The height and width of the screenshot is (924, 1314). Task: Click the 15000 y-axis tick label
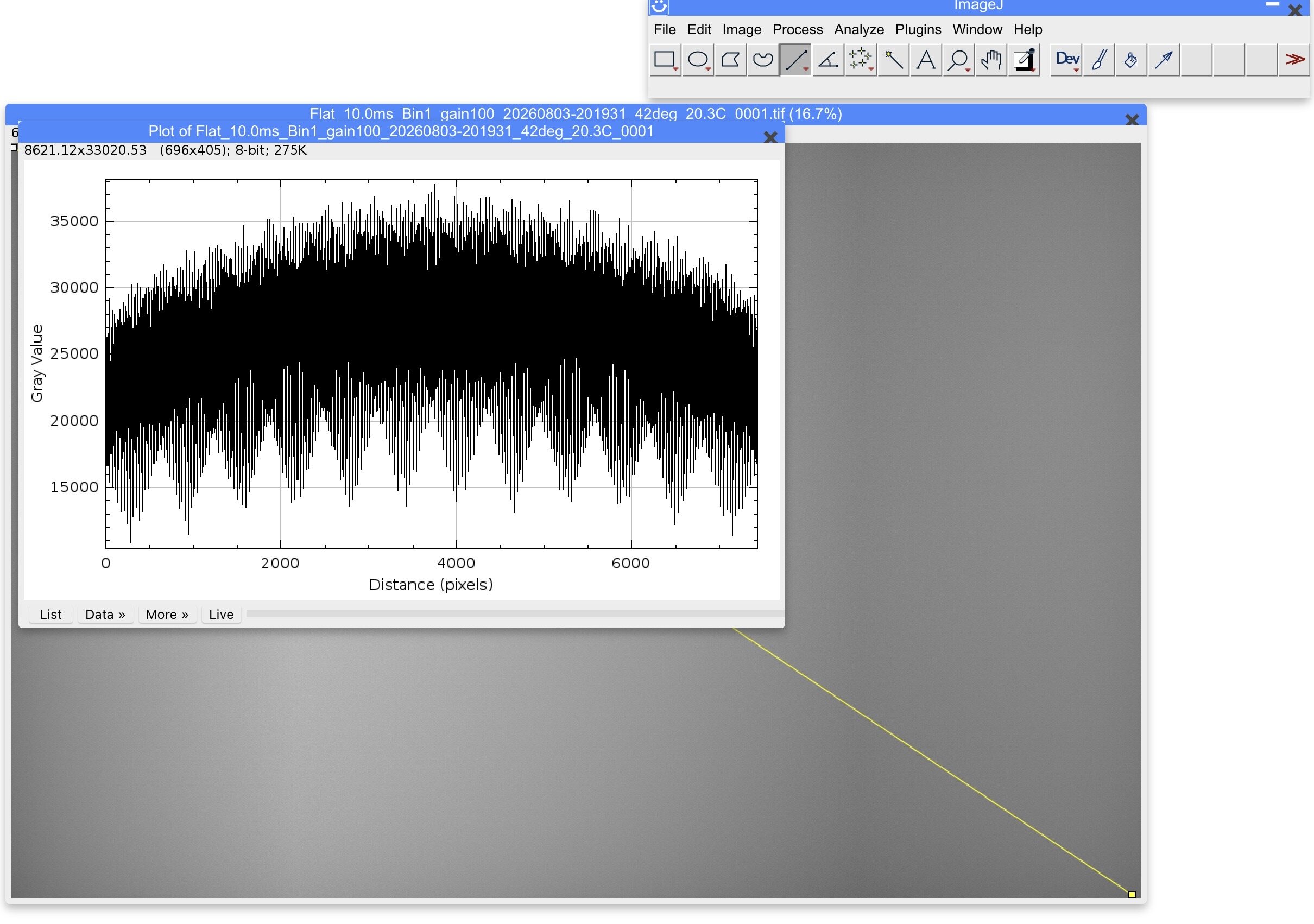point(74,487)
